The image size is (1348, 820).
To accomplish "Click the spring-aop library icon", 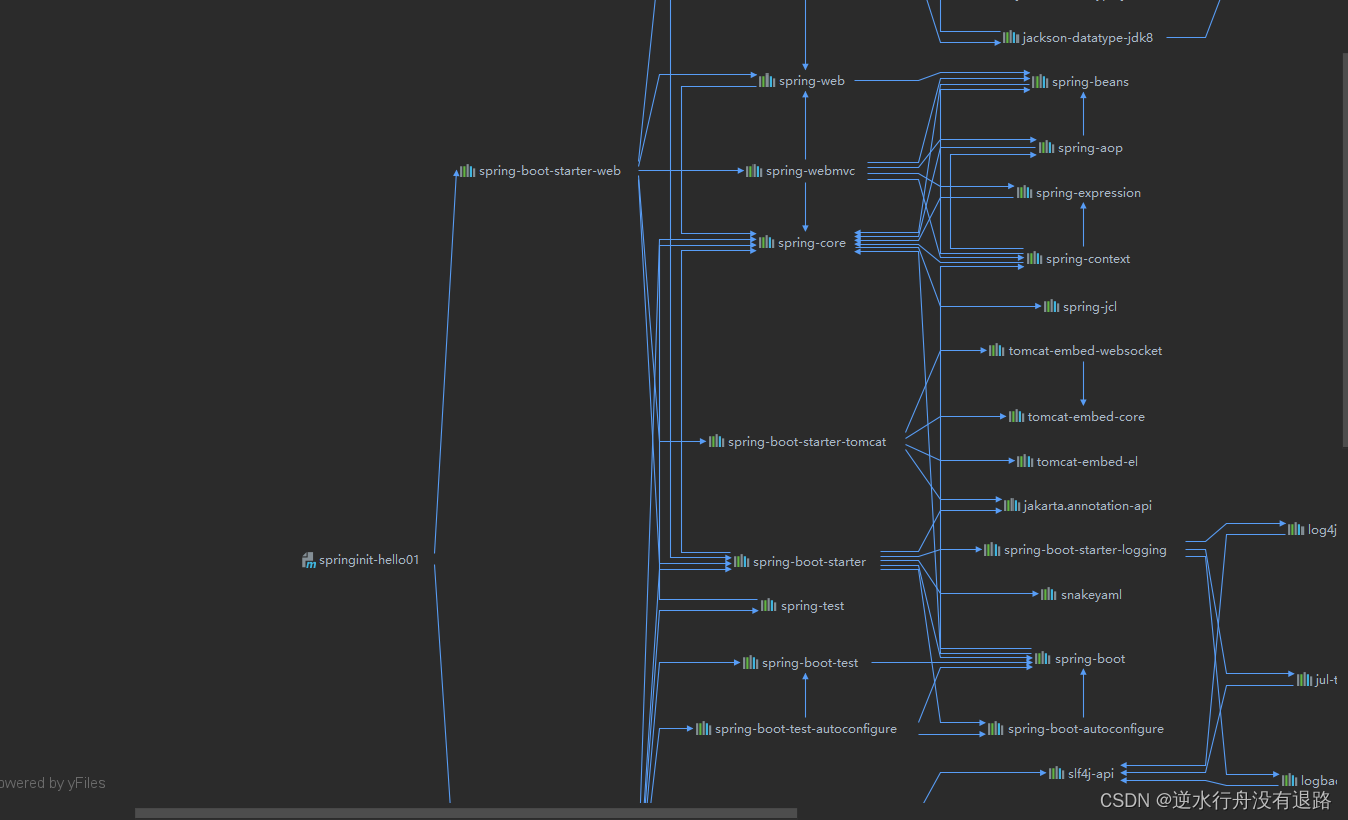I will point(1046,147).
